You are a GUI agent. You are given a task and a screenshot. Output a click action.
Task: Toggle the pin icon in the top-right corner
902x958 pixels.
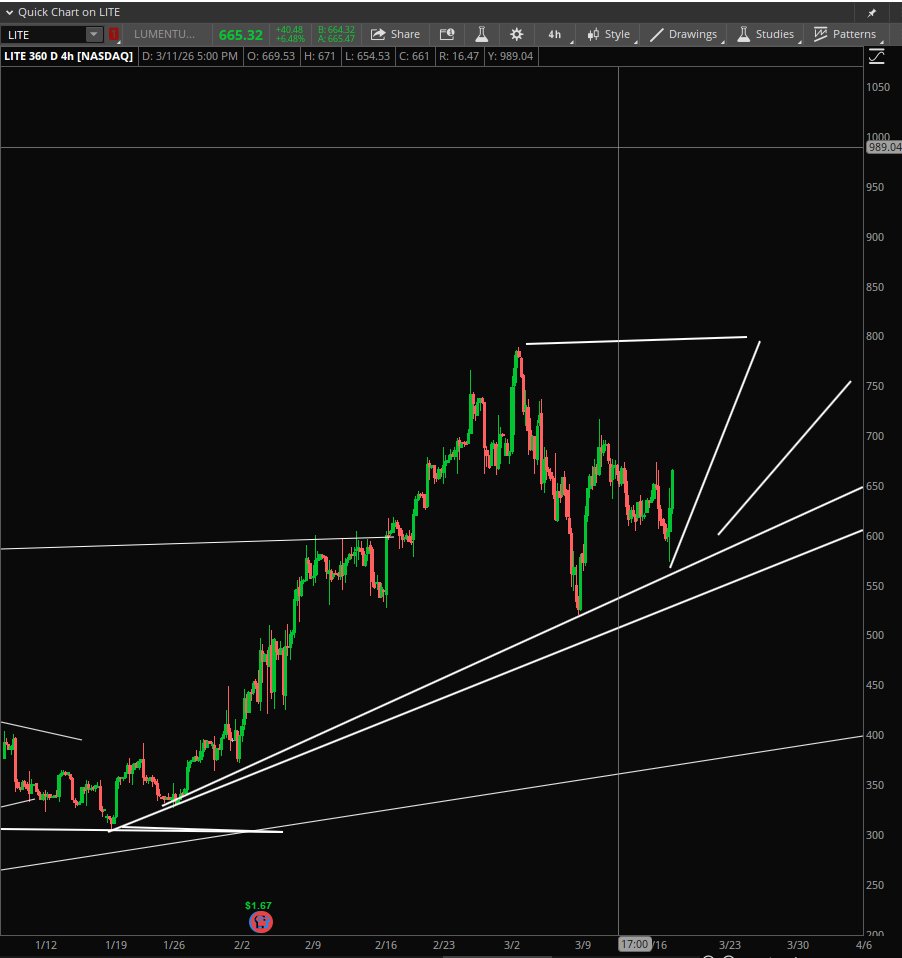point(871,12)
